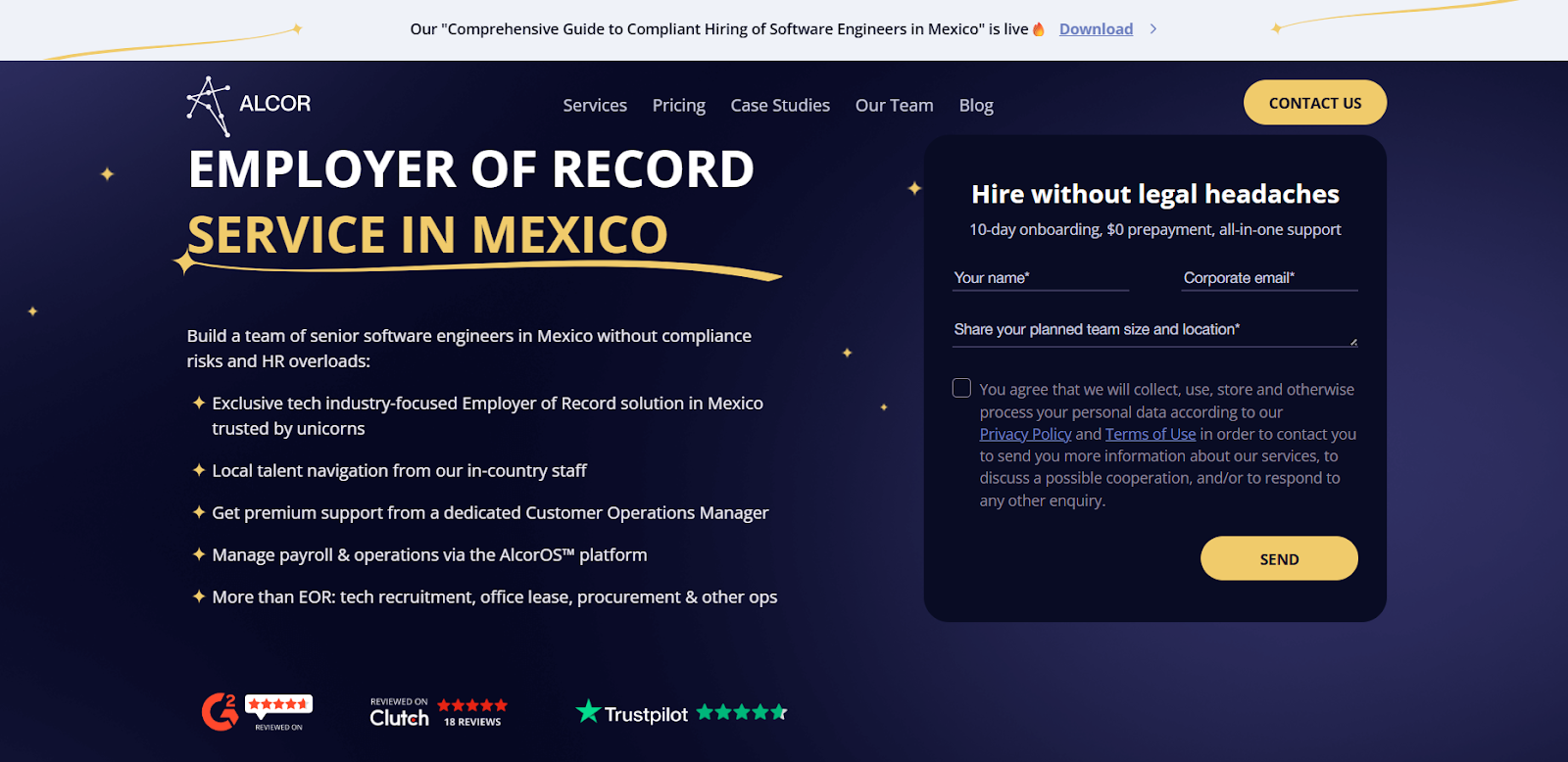Viewport: 1568px width, 762px height.
Task: Open the Terms of Use link
Action: (1151, 434)
